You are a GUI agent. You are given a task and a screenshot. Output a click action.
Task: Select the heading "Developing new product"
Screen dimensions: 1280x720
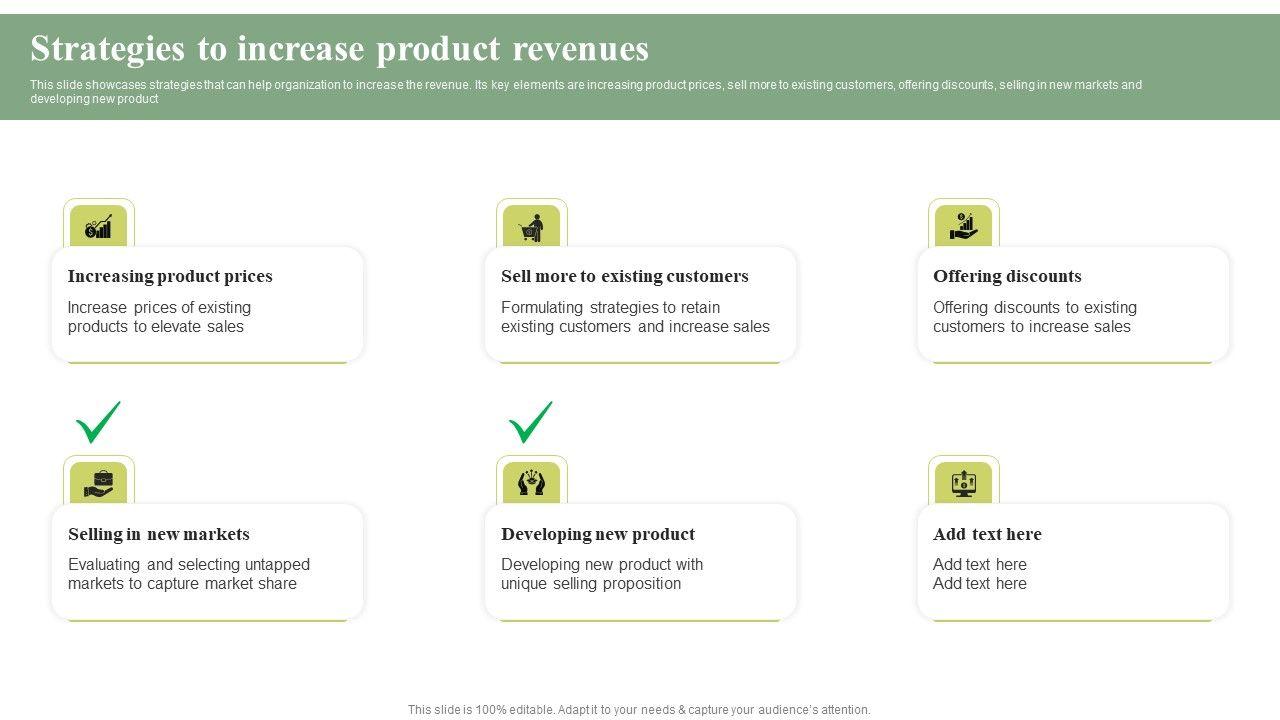(x=598, y=534)
